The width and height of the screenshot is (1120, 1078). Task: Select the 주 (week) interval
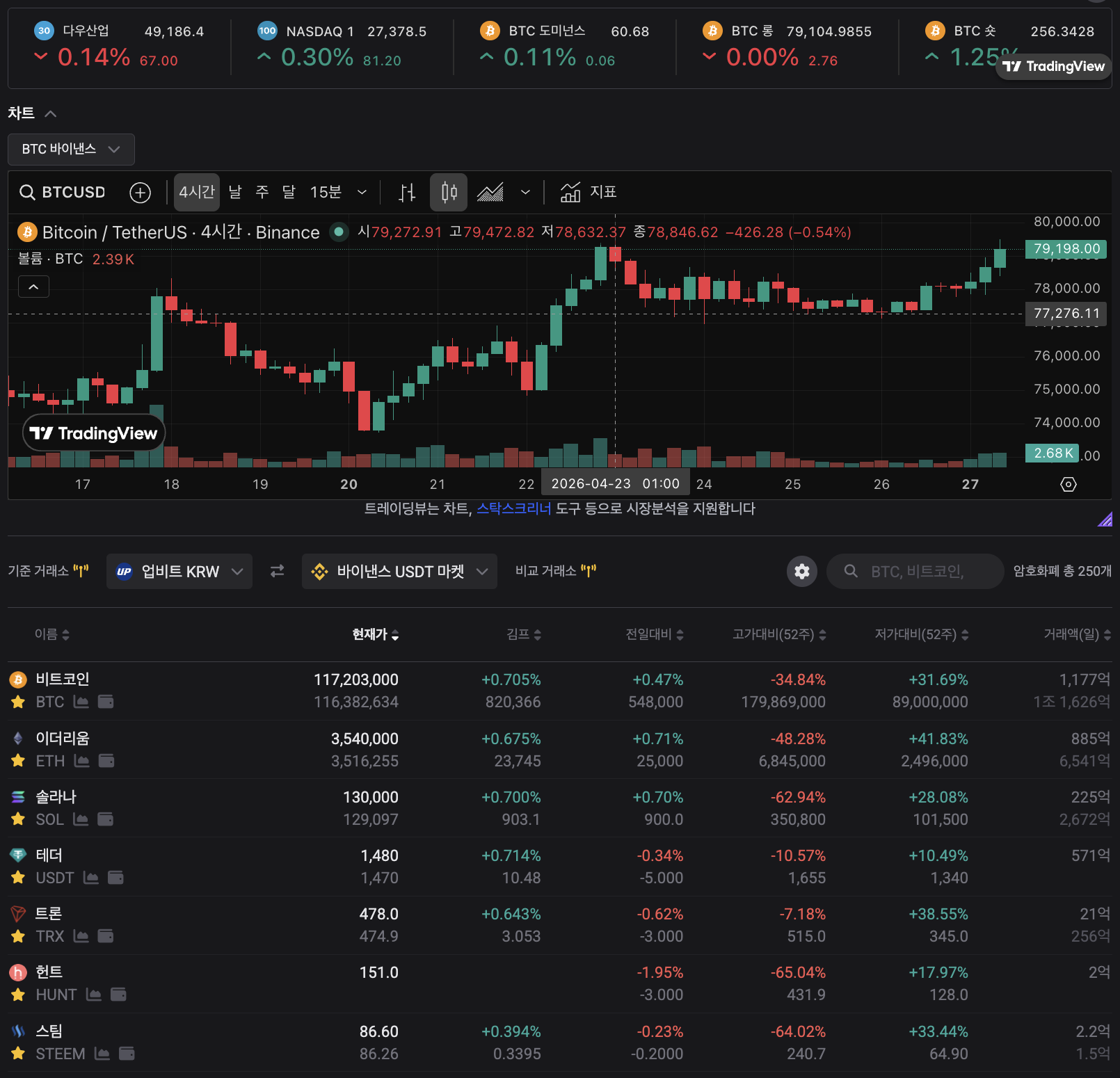pyautogui.click(x=262, y=192)
